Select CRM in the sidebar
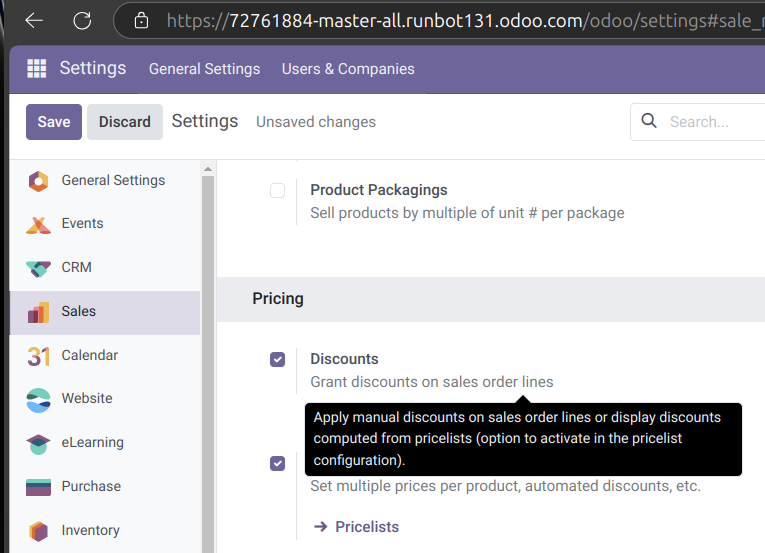Screen dimensions: 765x553 tap(105, 267)
